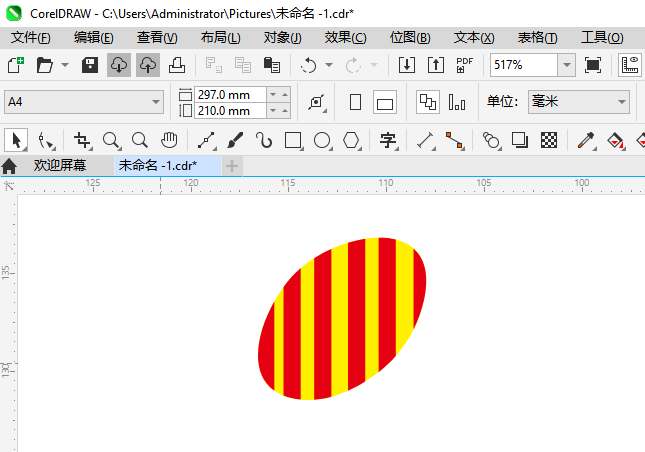Select the Shape edit tool
The image size is (645, 452).
pyautogui.click(x=46, y=141)
